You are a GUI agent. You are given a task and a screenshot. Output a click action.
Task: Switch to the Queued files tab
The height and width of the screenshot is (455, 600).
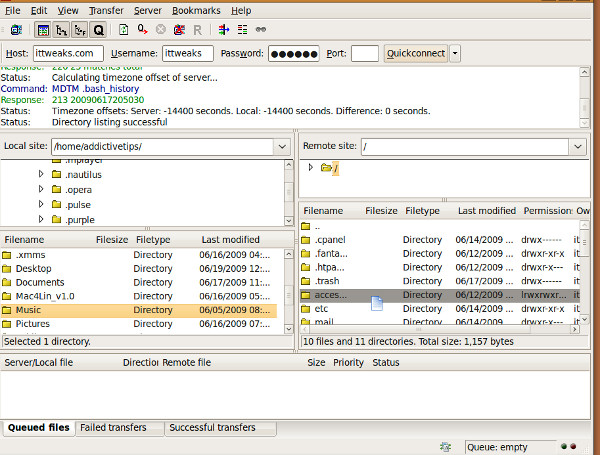coord(39,427)
